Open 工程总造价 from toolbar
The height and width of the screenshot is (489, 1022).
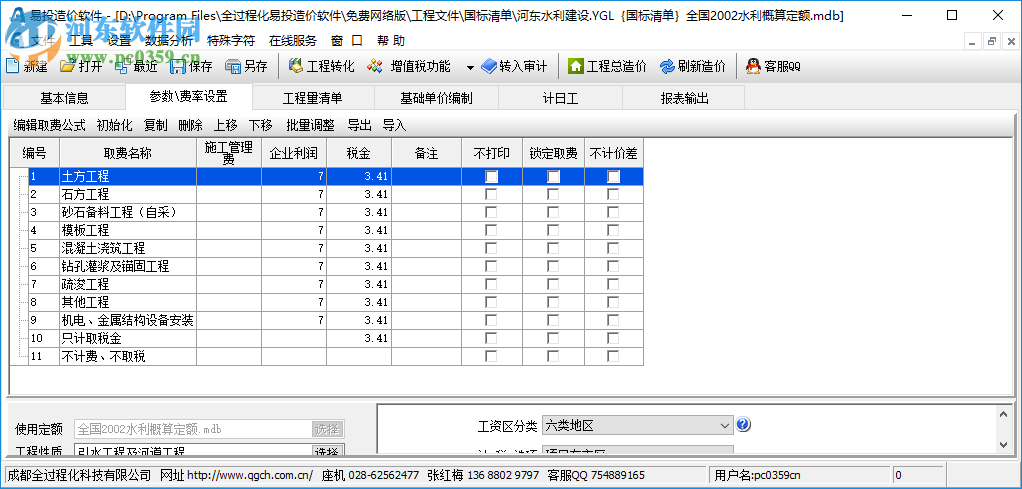click(x=607, y=67)
